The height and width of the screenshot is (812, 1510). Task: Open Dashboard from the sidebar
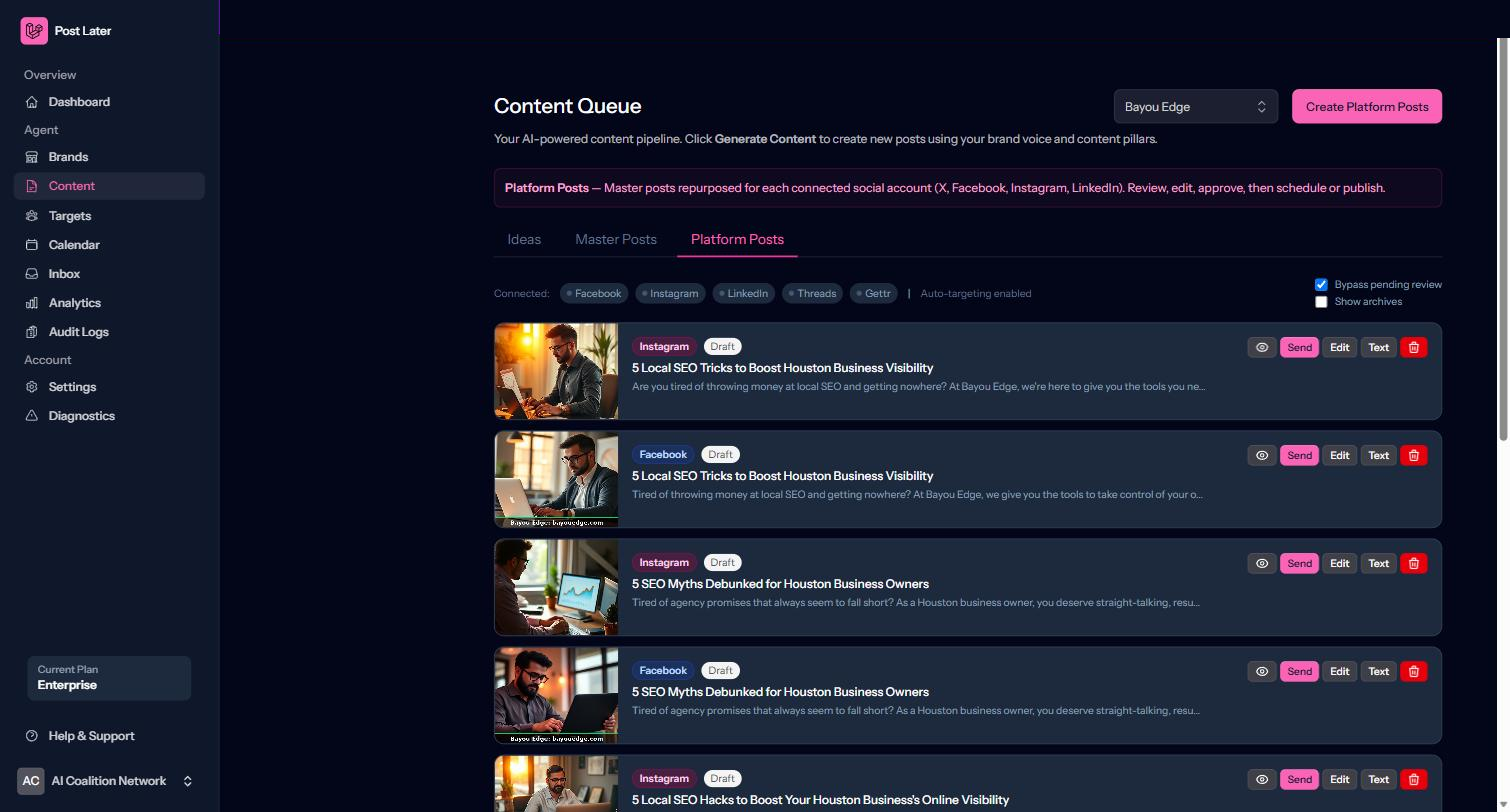109,102
